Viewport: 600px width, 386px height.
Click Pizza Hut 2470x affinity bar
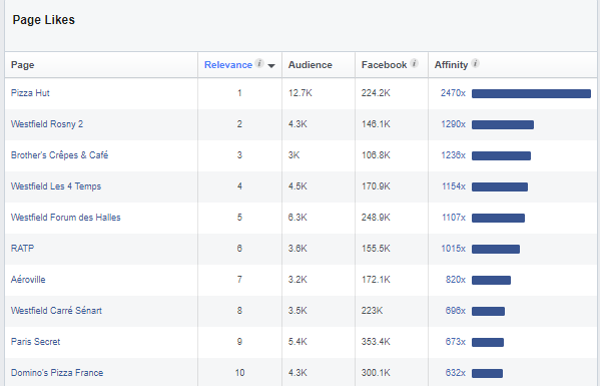coord(531,93)
